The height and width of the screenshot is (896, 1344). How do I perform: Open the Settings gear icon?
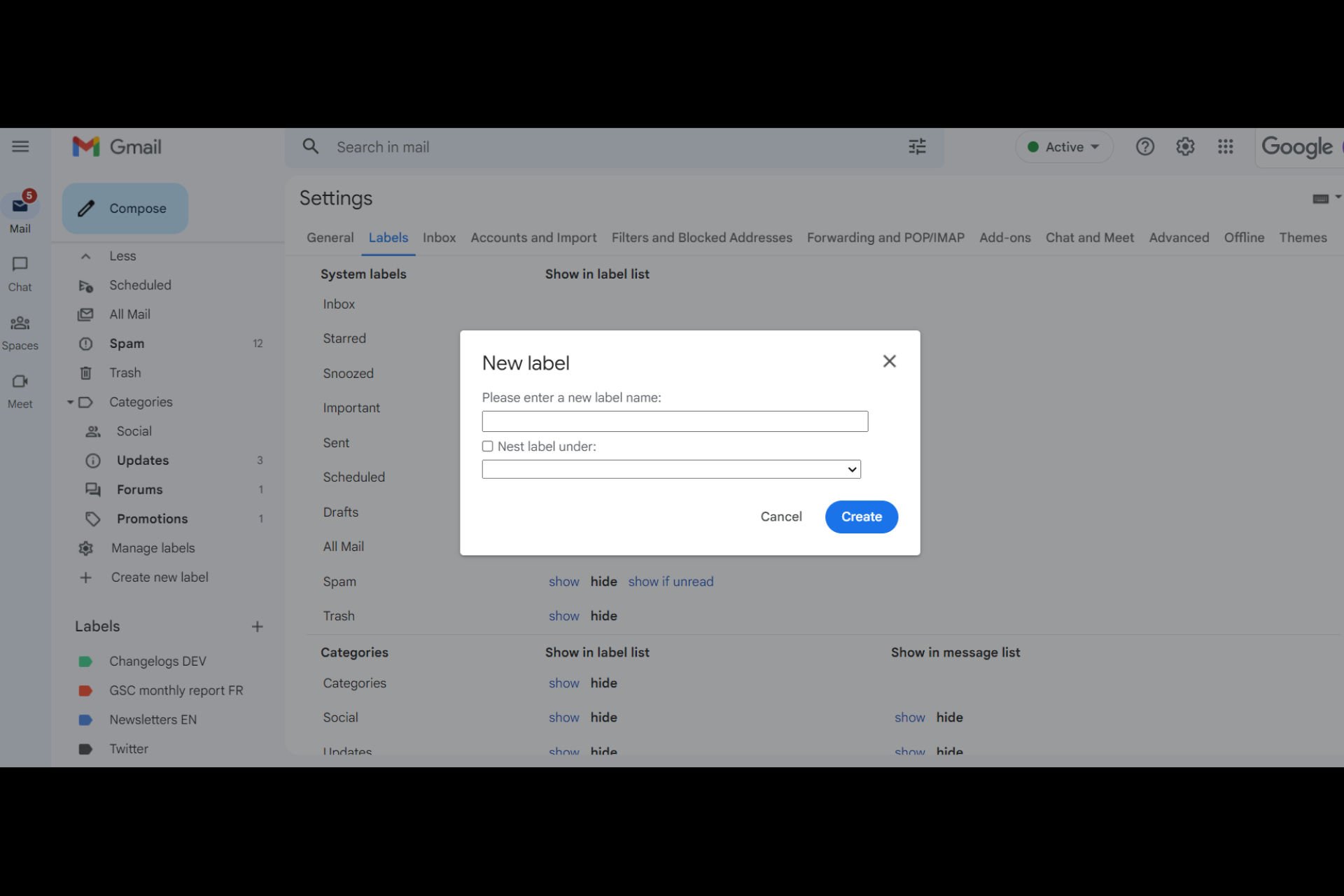pyautogui.click(x=1185, y=146)
